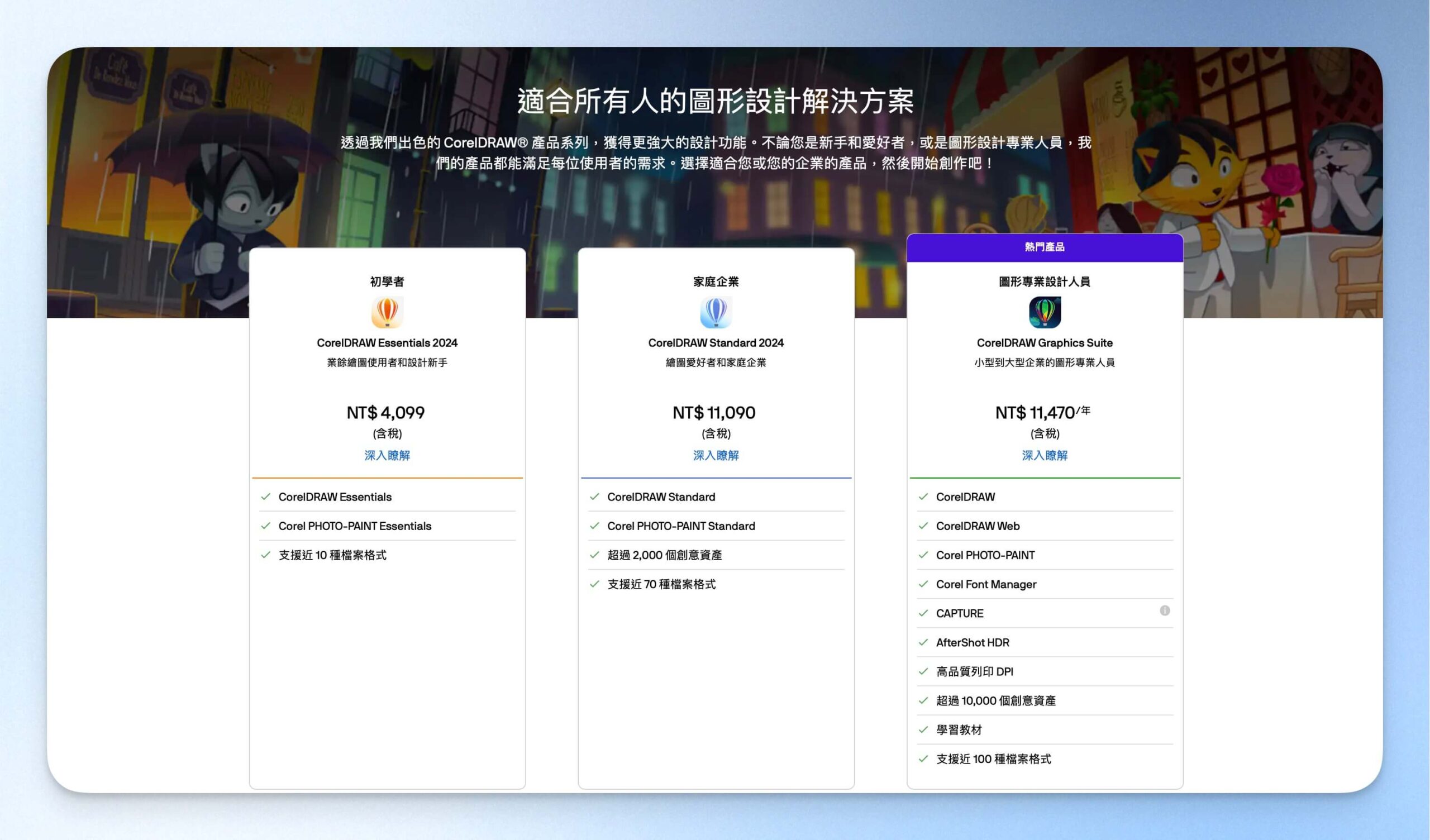Screen dimensions: 1430x840
Task: Click the CAPTURE feature row text
Action: [x=960, y=614]
